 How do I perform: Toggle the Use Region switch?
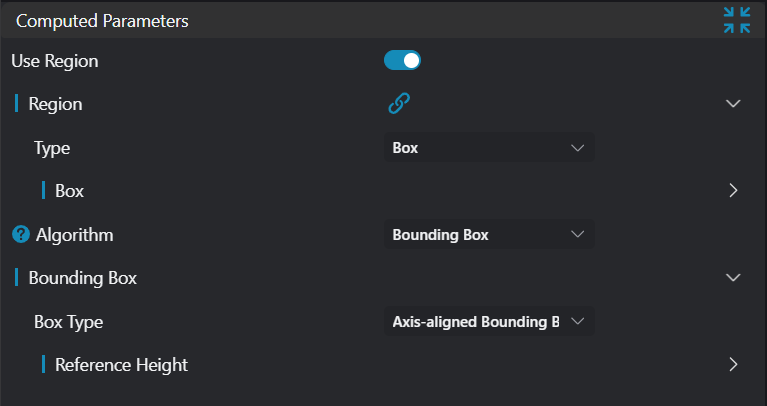(x=402, y=61)
